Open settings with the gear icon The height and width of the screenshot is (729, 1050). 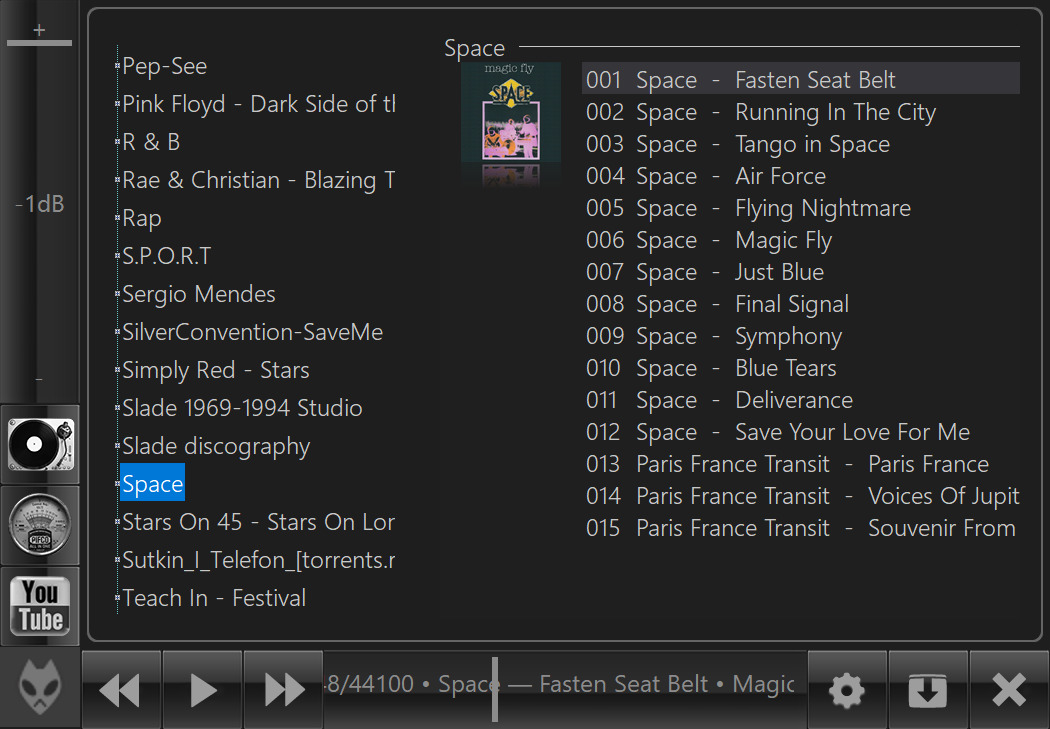tap(847, 690)
